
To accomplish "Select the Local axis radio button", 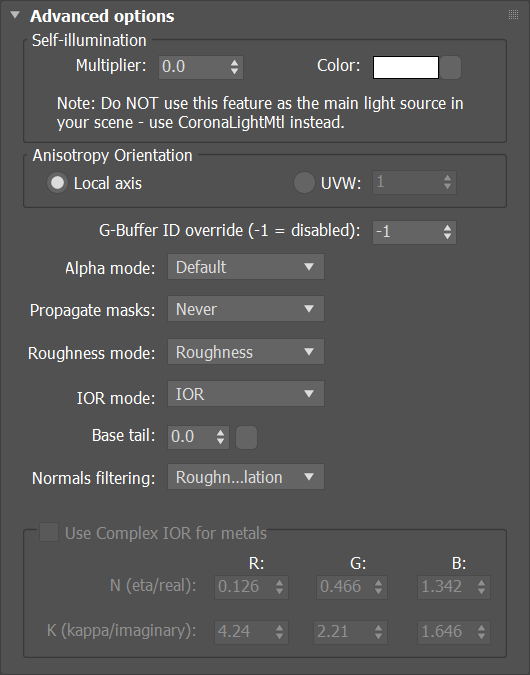I will [57, 183].
